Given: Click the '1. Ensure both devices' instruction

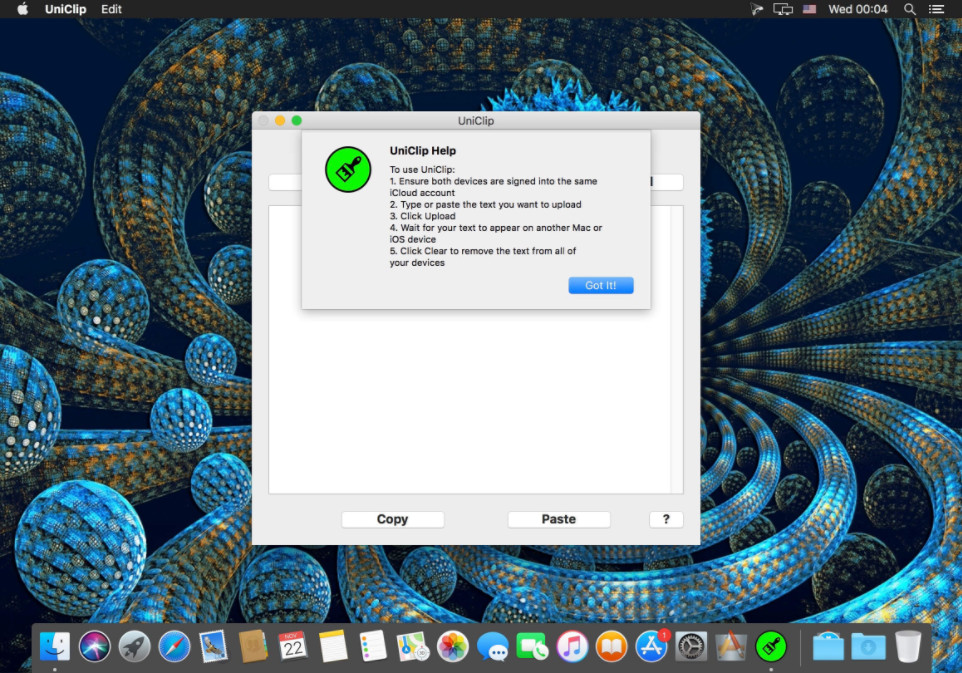Looking at the screenshot, I should [493, 187].
